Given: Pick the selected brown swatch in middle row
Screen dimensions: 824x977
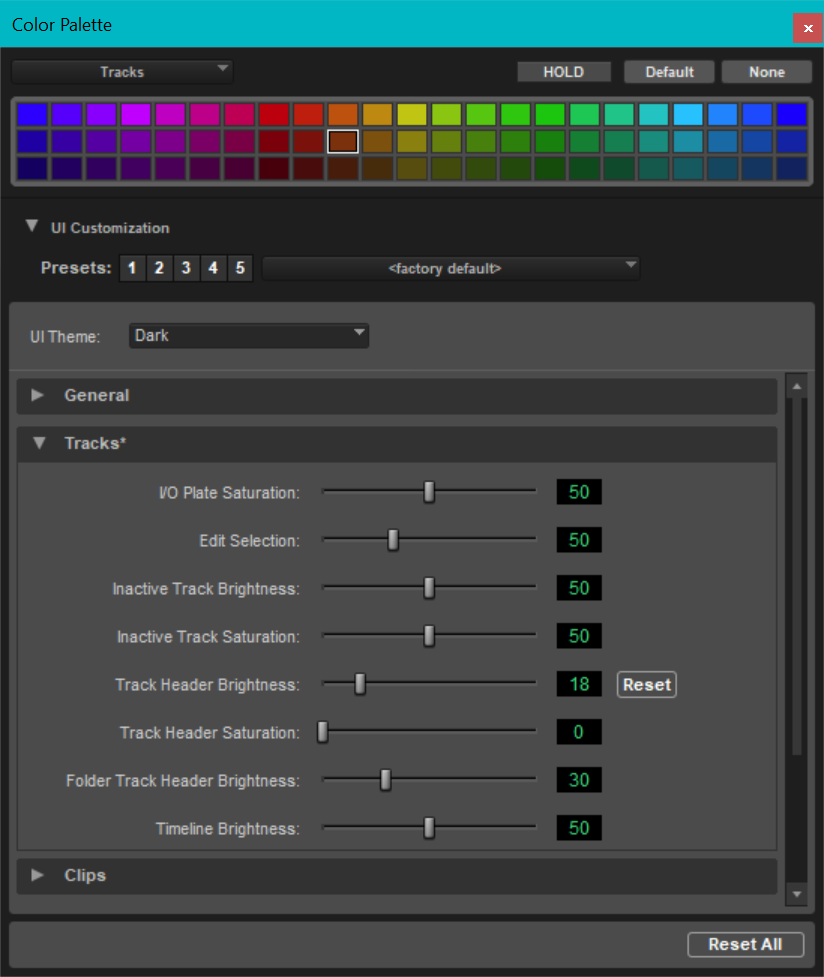Looking at the screenshot, I should [x=343, y=141].
